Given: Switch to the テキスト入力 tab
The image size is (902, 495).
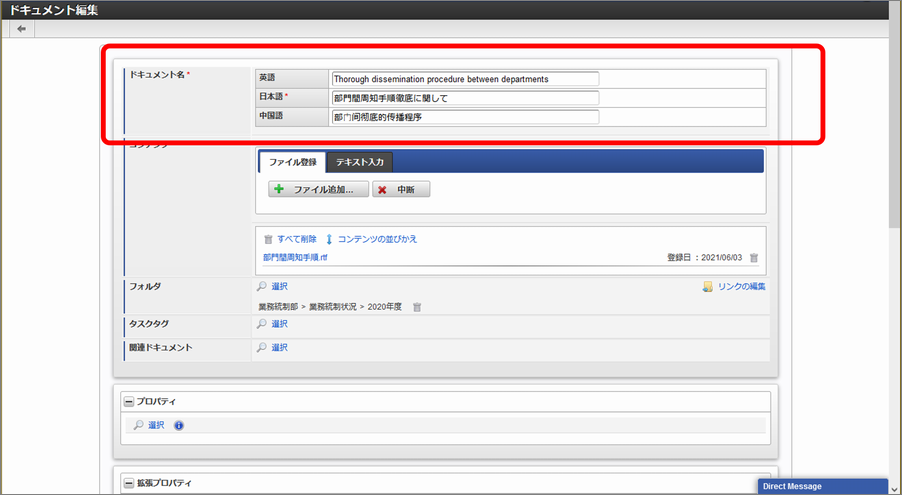Looking at the screenshot, I should click(x=360, y=162).
